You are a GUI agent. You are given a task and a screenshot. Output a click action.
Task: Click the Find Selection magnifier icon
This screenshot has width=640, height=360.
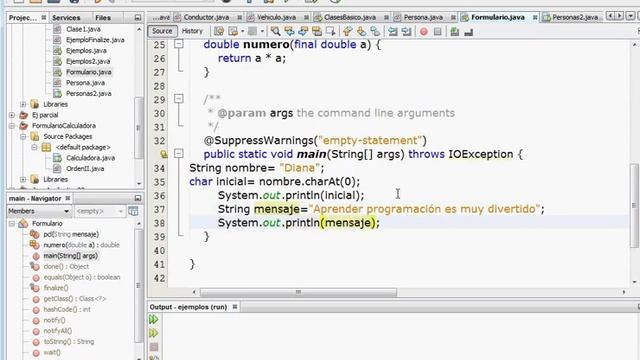276,31
